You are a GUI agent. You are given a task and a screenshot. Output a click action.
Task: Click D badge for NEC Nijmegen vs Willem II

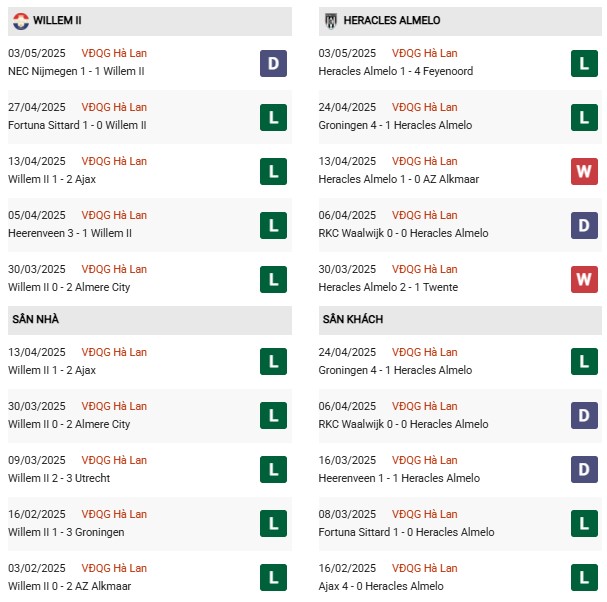(x=273, y=63)
